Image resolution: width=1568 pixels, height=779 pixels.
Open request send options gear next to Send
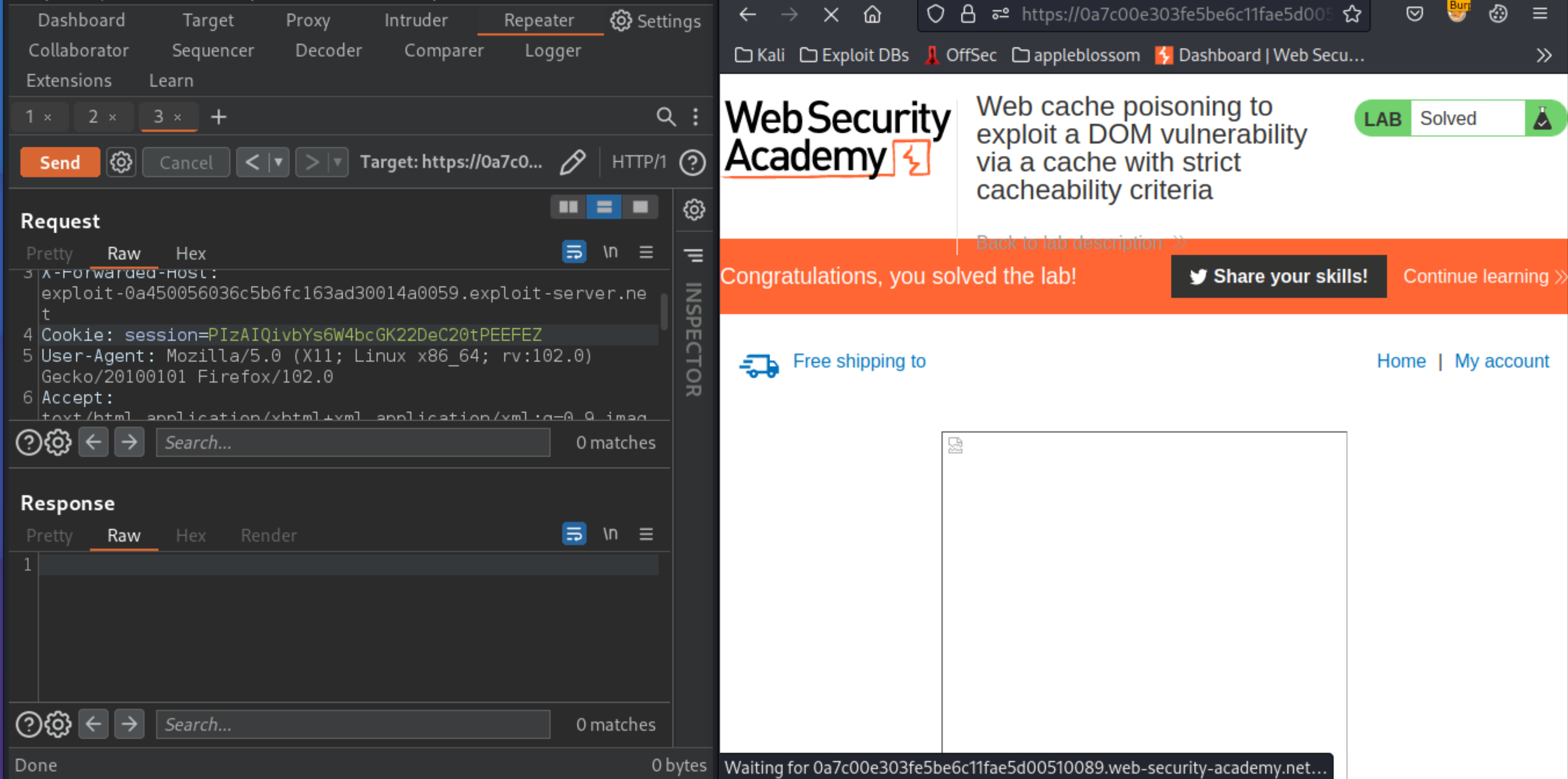click(x=120, y=162)
